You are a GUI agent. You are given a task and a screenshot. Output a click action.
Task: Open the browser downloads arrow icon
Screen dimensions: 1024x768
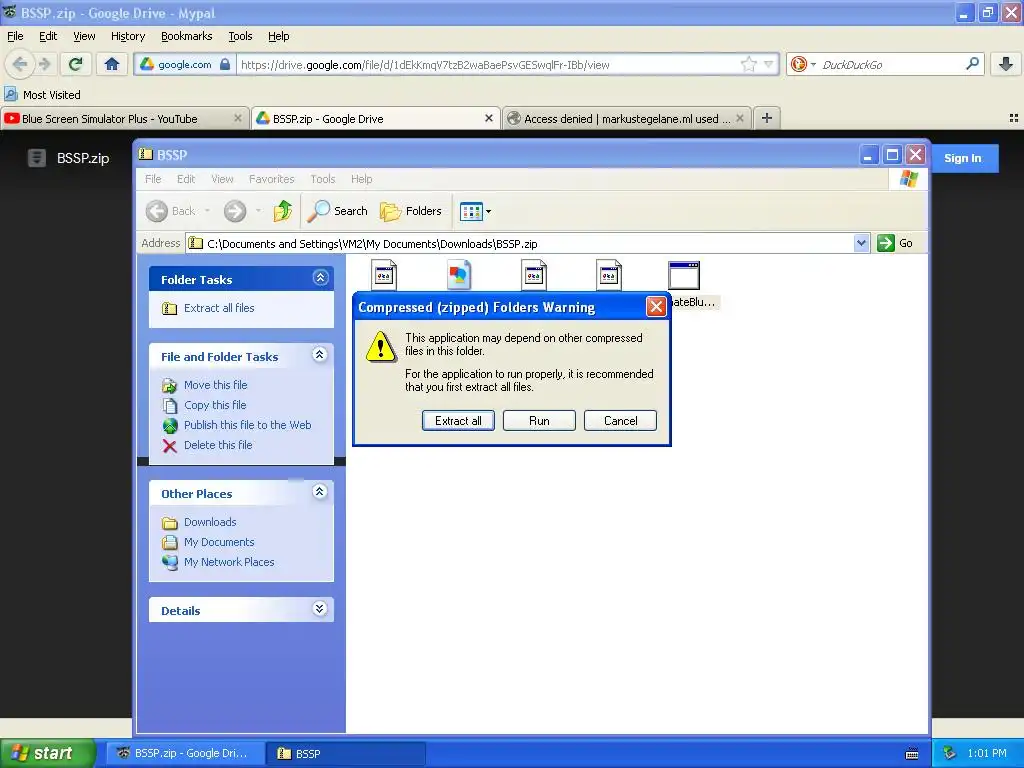coord(1006,64)
